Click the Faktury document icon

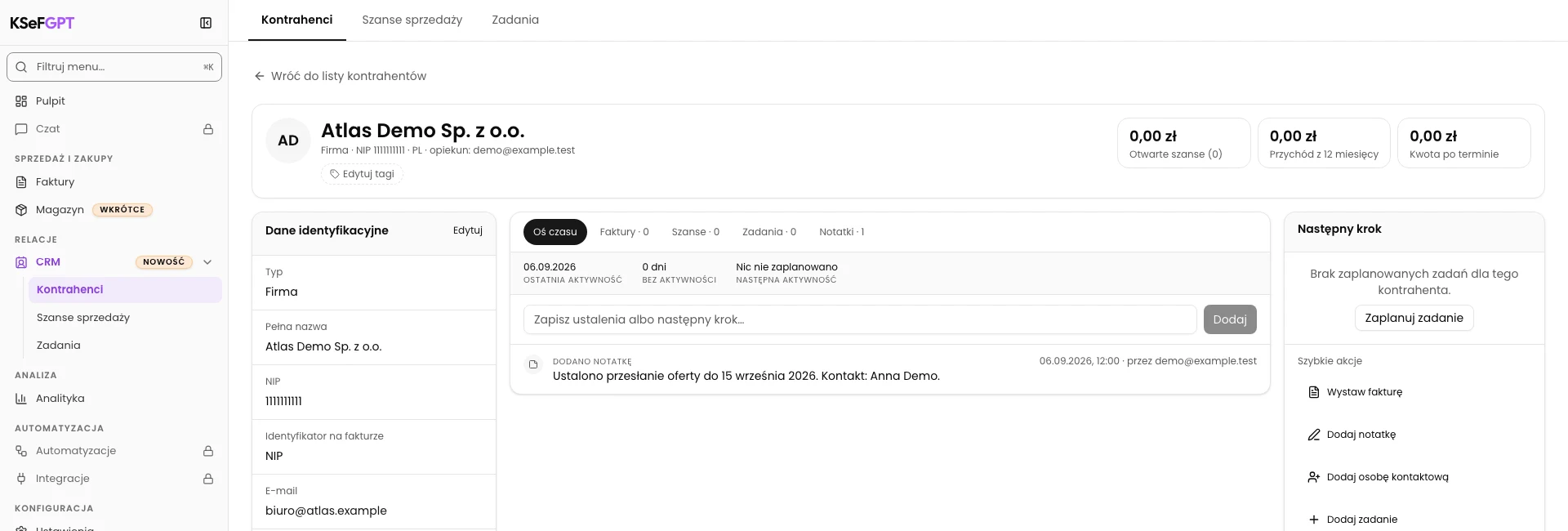21,182
